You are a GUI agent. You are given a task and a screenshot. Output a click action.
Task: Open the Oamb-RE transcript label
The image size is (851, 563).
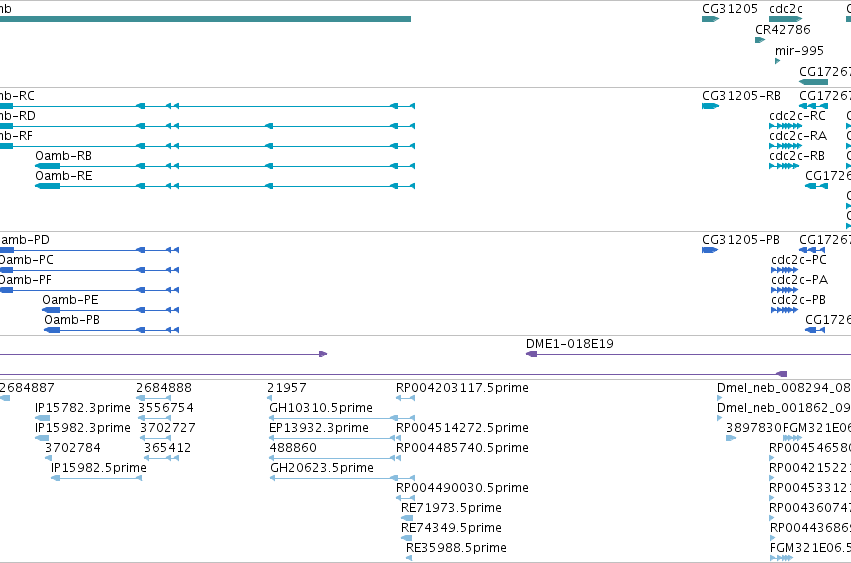tap(63, 176)
